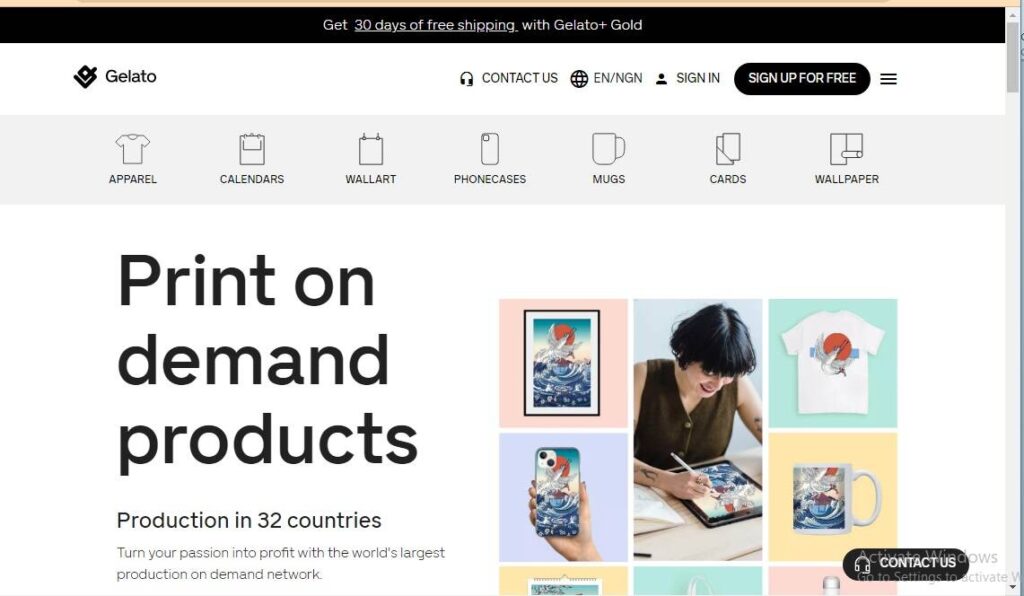The width and height of the screenshot is (1024, 596).
Task: Click the framed wall art thumbnail
Action: tap(563, 363)
